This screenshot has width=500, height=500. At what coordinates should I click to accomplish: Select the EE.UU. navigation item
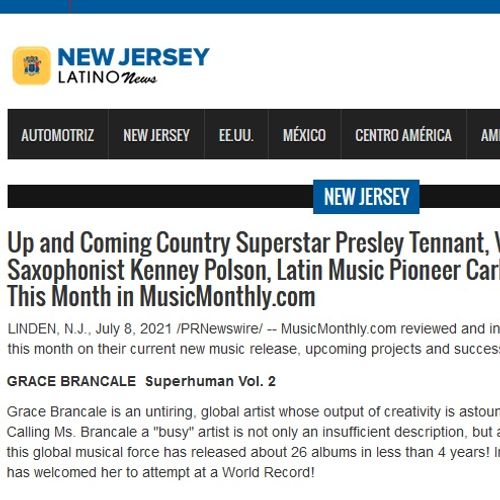pos(236,135)
